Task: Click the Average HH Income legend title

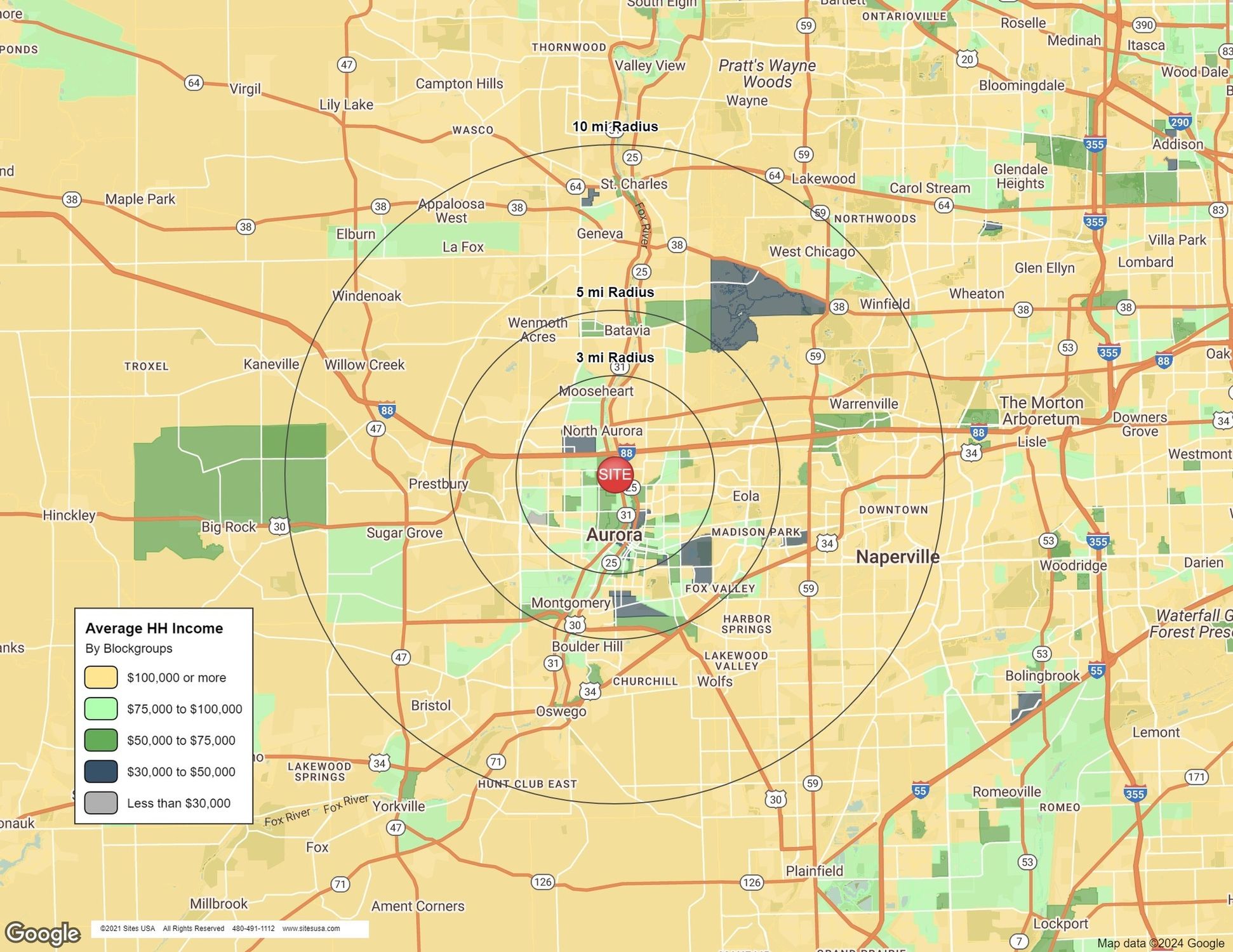Action: 154,628
